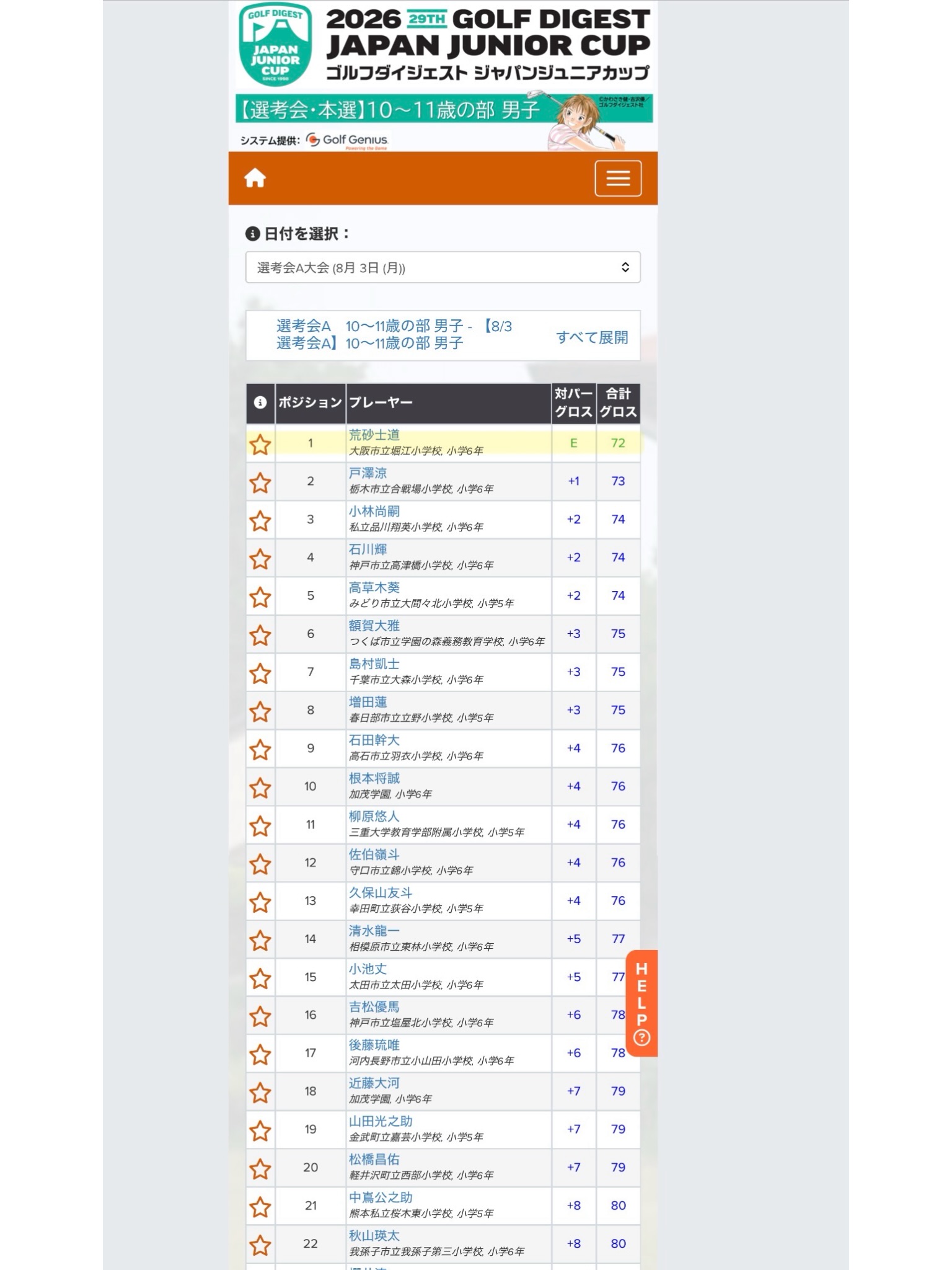The height and width of the screenshot is (1270, 952).
Task: Star player 戸澤涼 as favorite
Action: point(260,482)
